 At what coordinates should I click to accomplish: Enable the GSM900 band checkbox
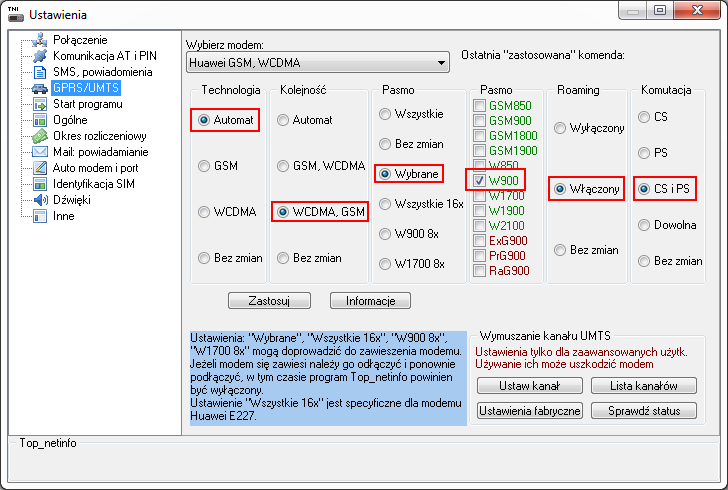tap(480, 120)
